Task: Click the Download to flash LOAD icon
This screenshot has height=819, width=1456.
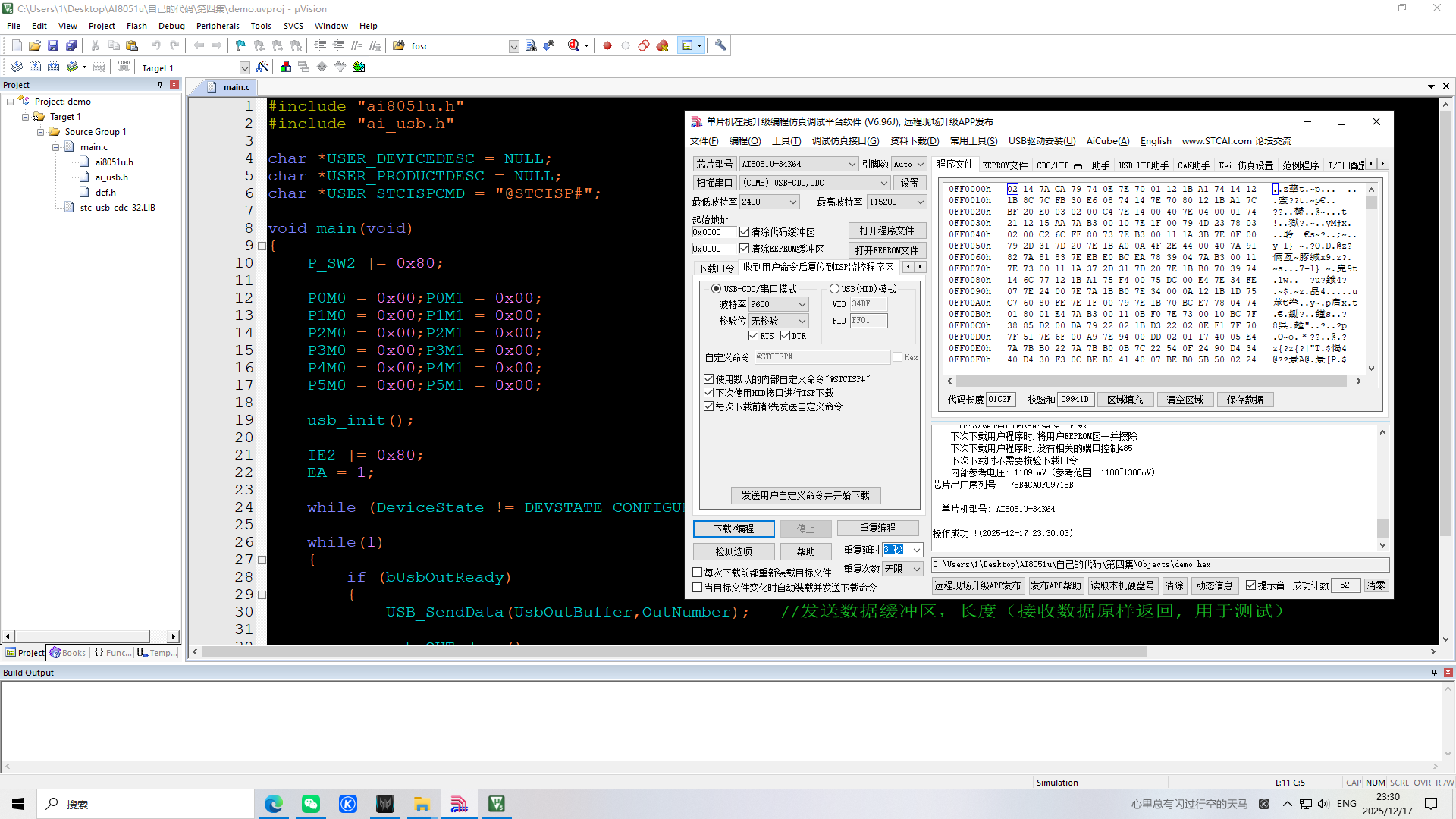Action: click(x=124, y=67)
